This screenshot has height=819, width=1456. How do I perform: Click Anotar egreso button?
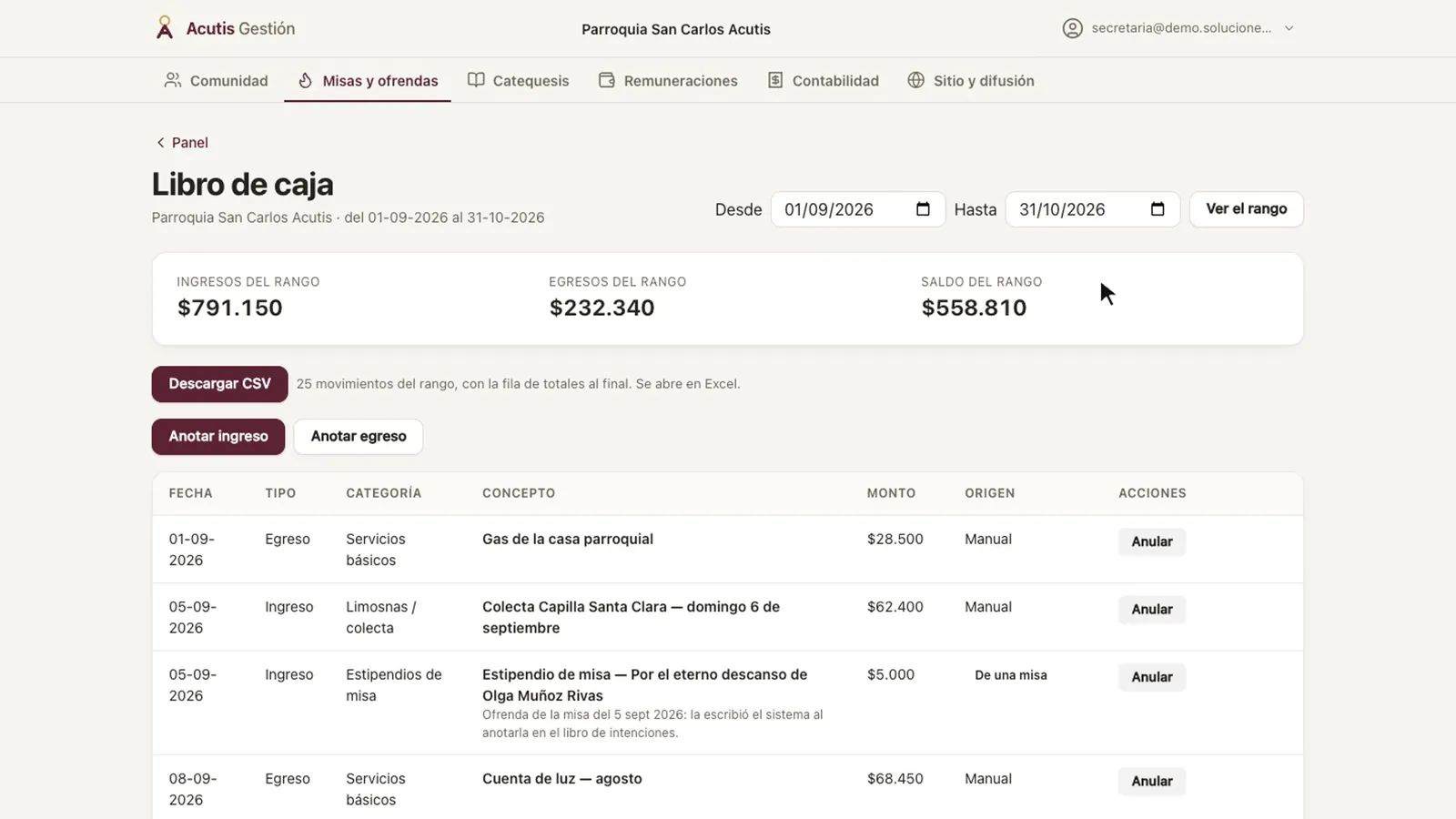click(x=359, y=437)
